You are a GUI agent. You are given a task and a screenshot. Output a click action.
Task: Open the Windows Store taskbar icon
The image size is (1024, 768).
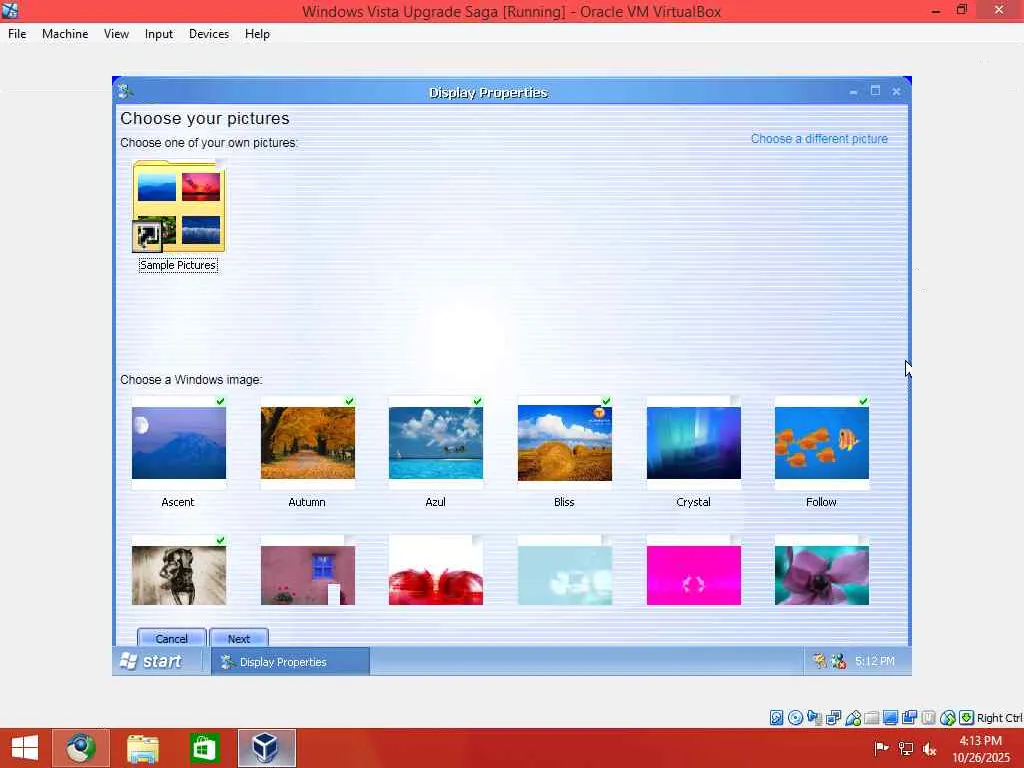[x=204, y=748]
